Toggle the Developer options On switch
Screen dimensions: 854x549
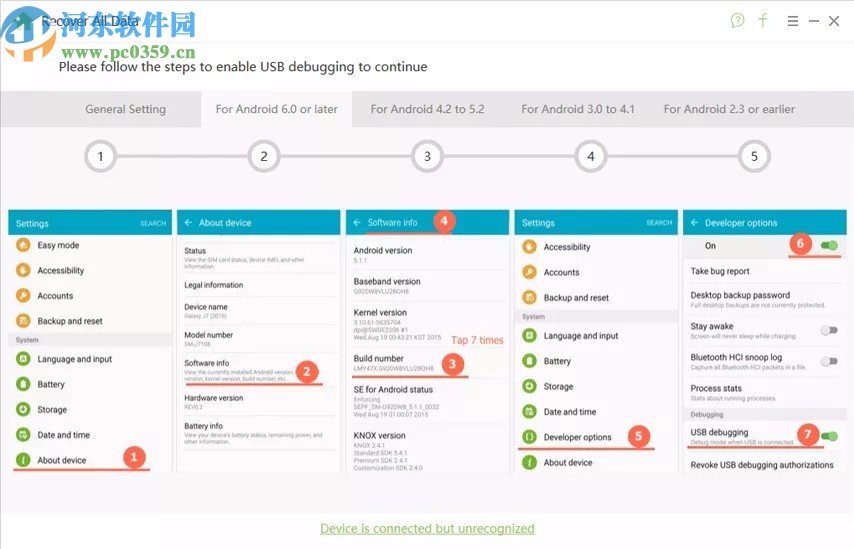point(829,245)
